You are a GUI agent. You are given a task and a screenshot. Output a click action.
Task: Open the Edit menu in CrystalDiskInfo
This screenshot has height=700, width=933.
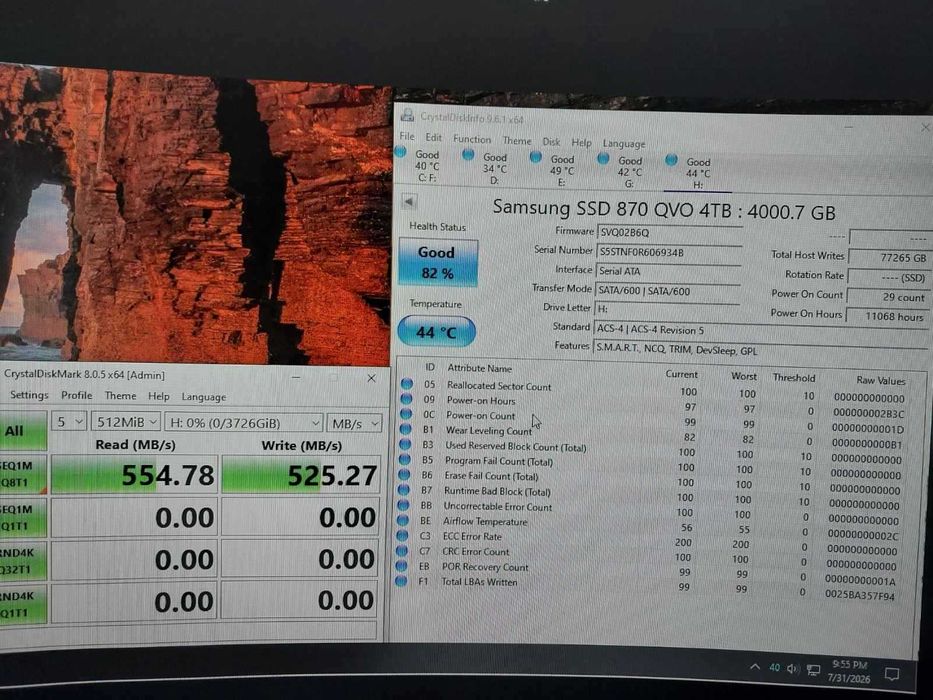(x=433, y=138)
